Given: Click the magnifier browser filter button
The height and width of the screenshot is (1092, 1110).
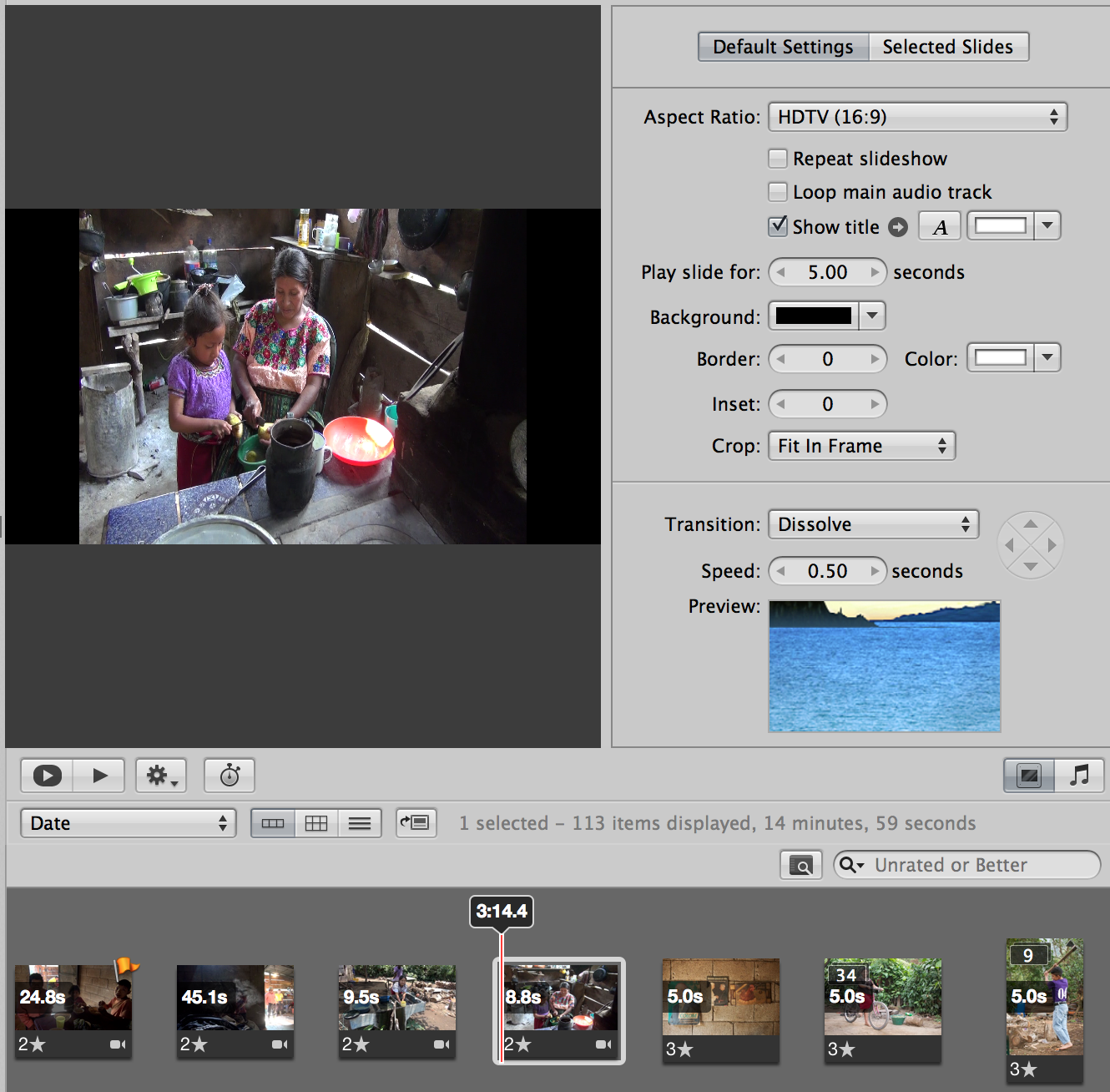Looking at the screenshot, I should [800, 865].
